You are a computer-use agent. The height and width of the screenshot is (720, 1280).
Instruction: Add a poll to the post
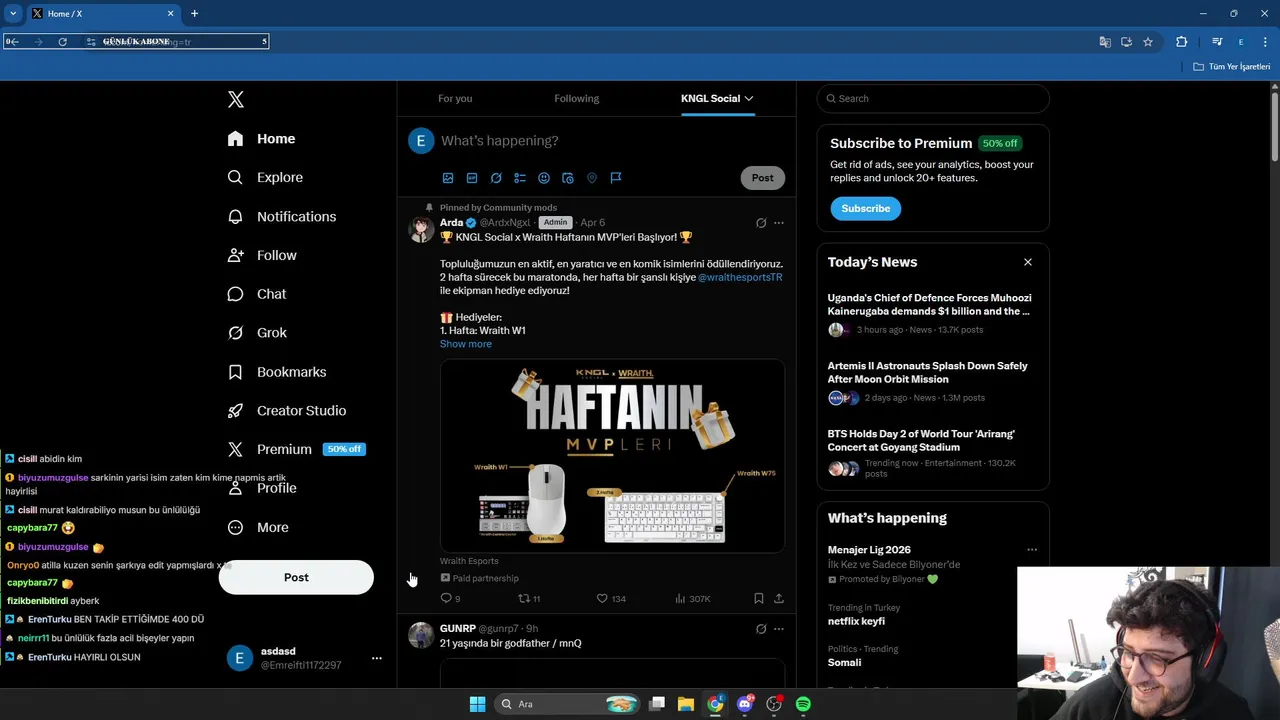tap(520, 178)
